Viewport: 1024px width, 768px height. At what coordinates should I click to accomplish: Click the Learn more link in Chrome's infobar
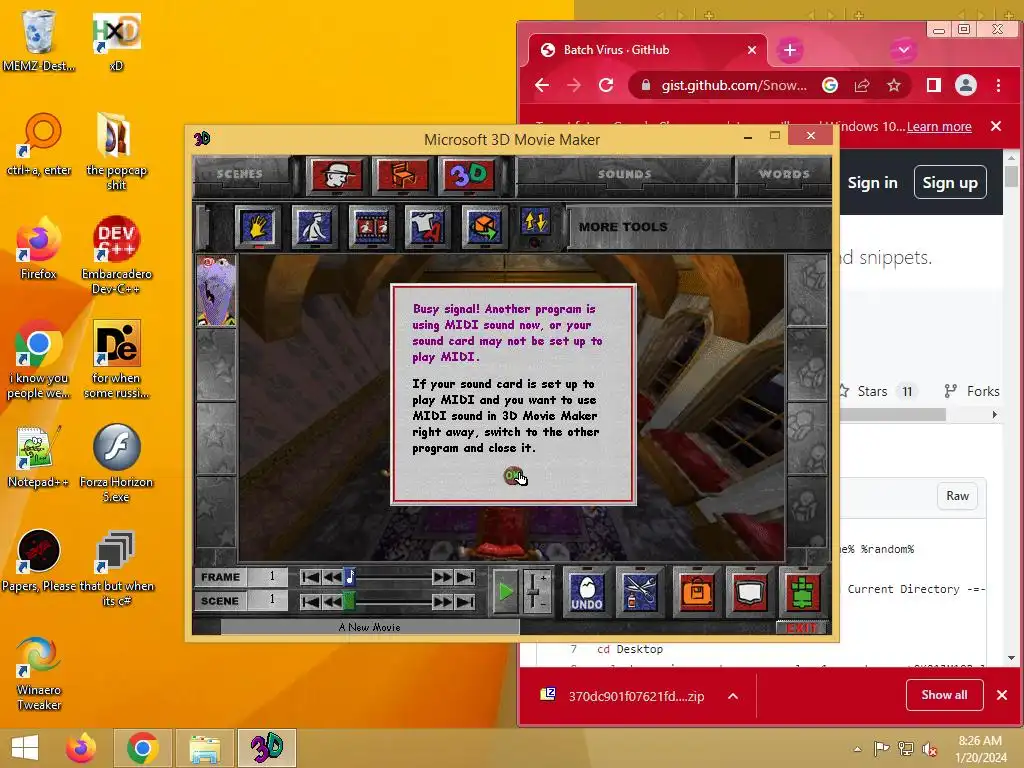[938, 127]
